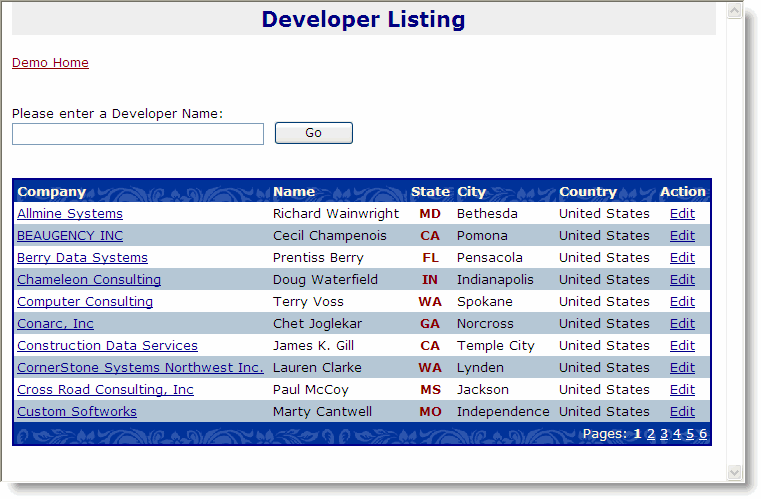Click the city Independence
The width and height of the screenshot is (761, 499).
click(x=503, y=412)
